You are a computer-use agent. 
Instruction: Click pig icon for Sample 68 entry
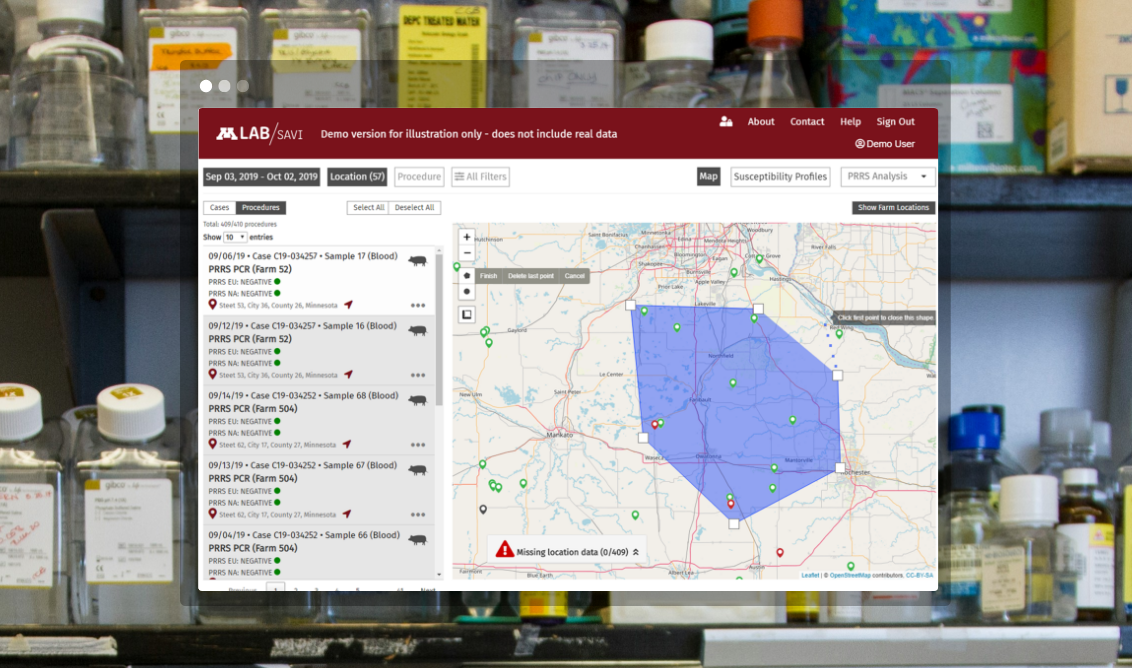coord(417,400)
